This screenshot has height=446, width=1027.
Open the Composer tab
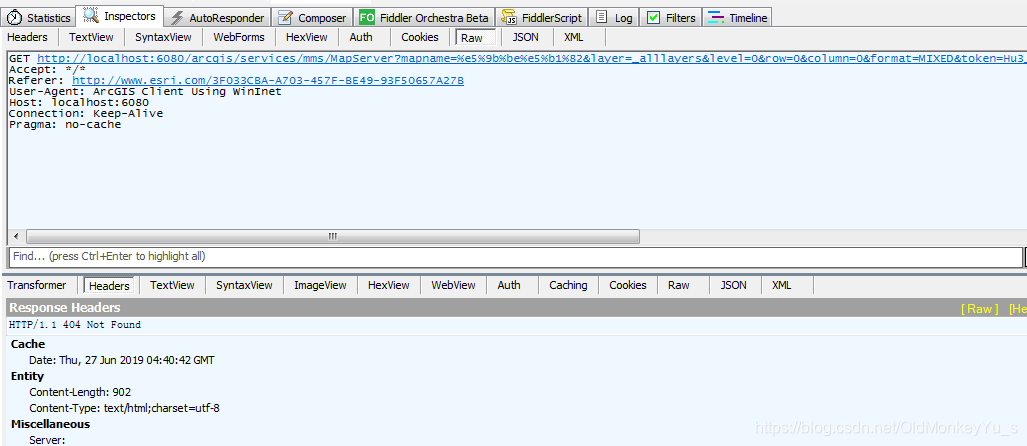point(312,18)
